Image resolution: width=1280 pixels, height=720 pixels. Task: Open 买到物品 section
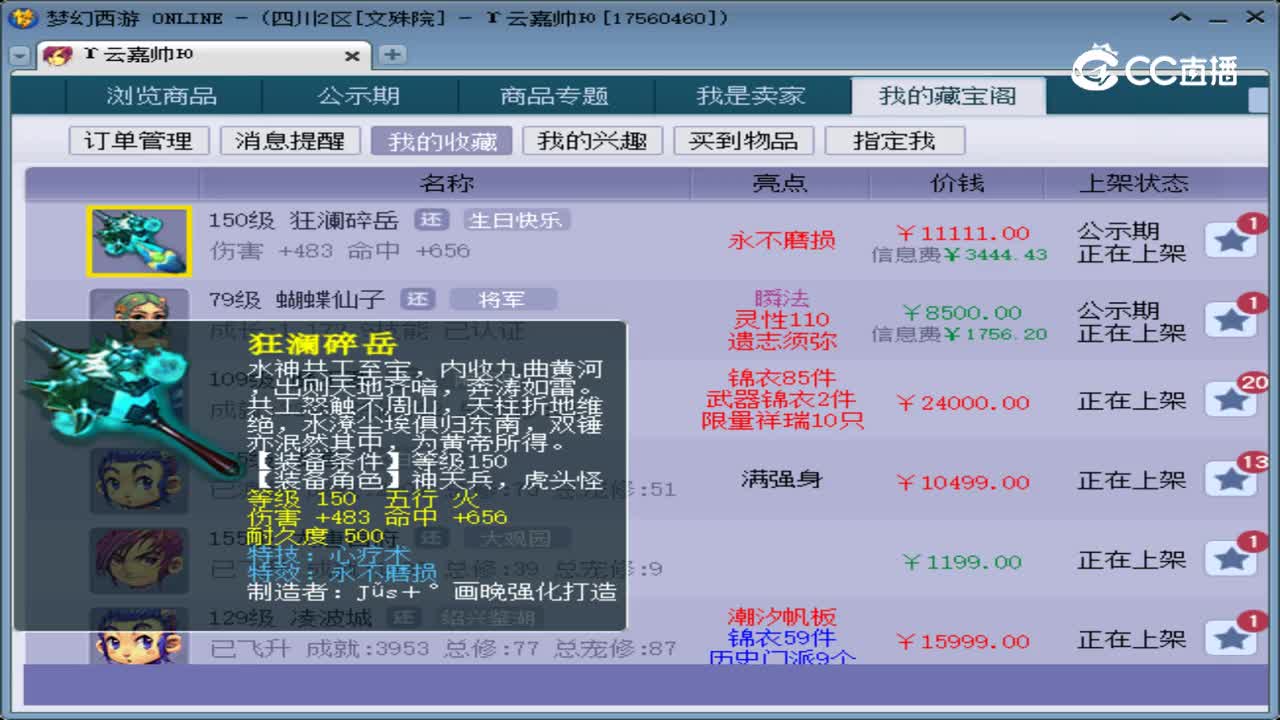[x=743, y=141]
